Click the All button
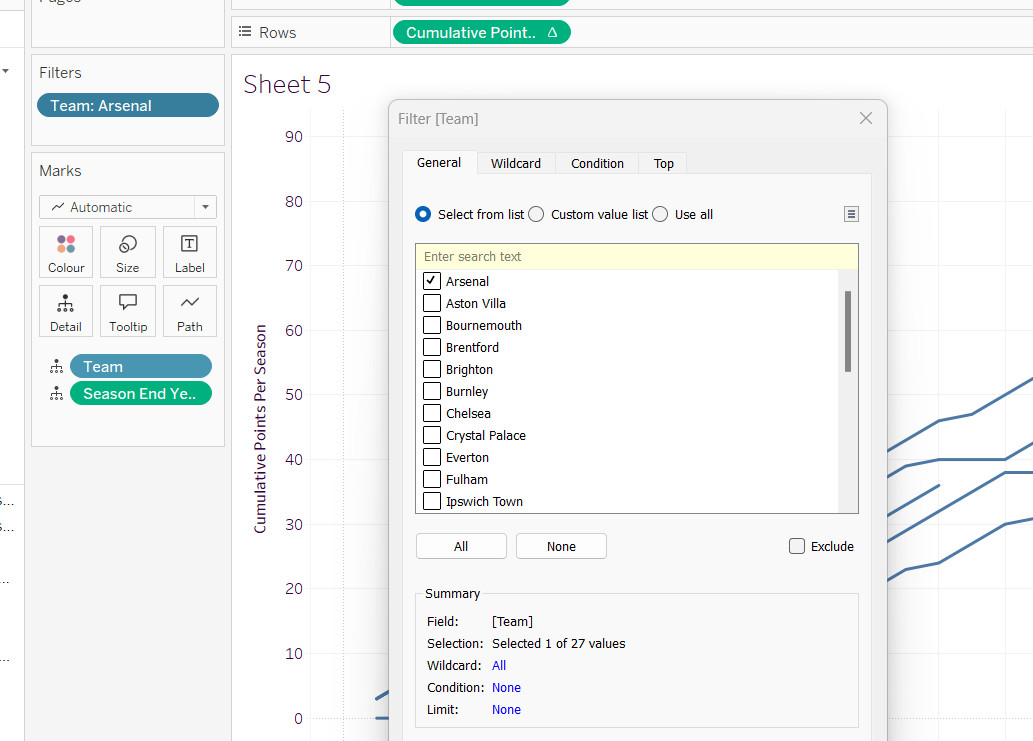Image resolution: width=1033 pixels, height=741 pixels. (x=461, y=546)
